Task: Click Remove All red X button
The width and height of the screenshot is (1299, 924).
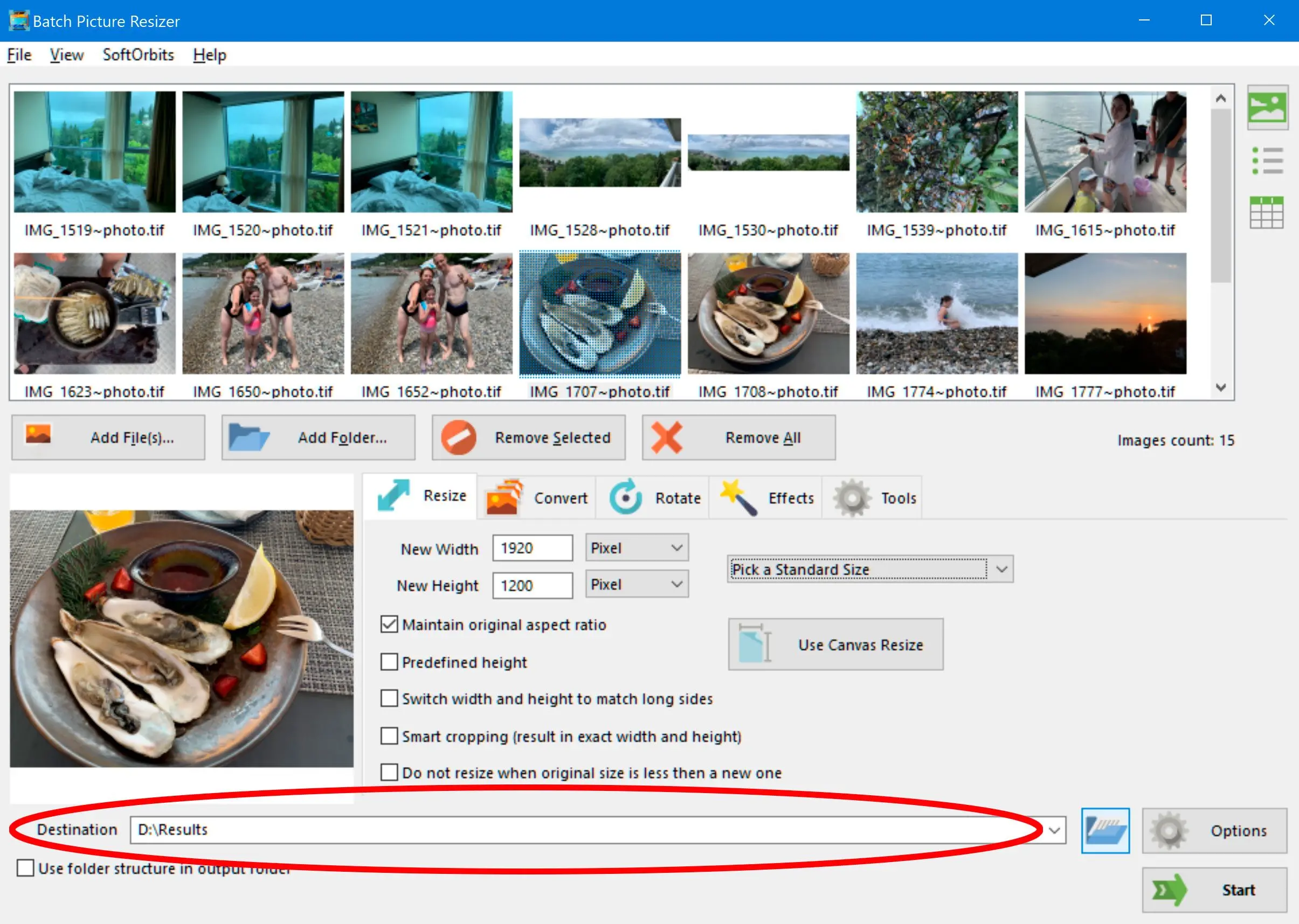Action: coord(738,437)
